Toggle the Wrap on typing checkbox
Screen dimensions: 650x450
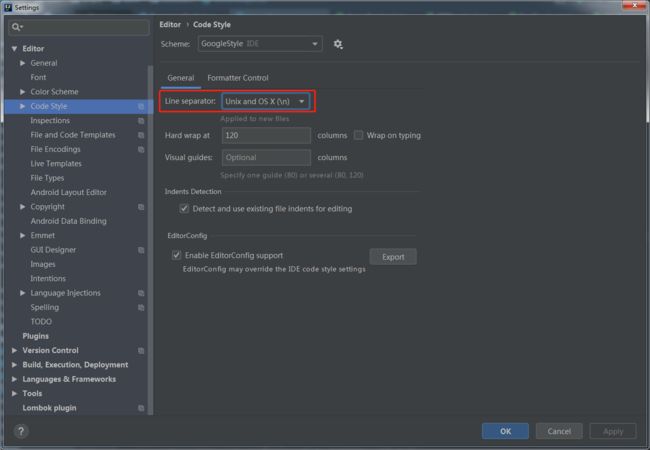(358, 135)
